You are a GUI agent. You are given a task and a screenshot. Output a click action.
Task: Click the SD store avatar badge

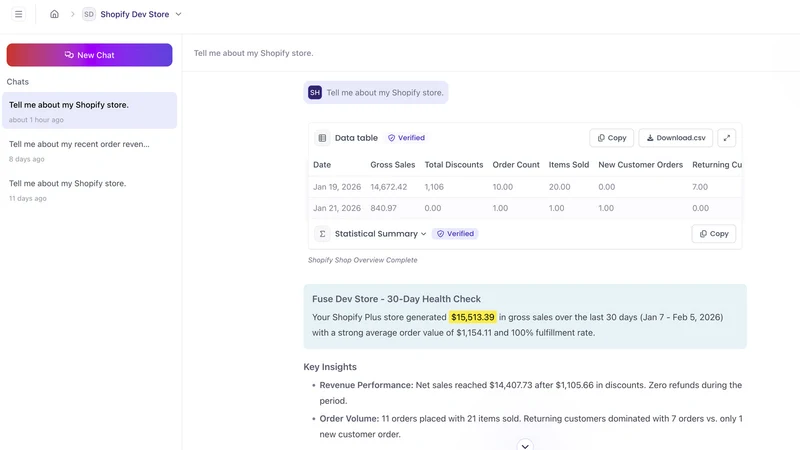click(x=89, y=14)
